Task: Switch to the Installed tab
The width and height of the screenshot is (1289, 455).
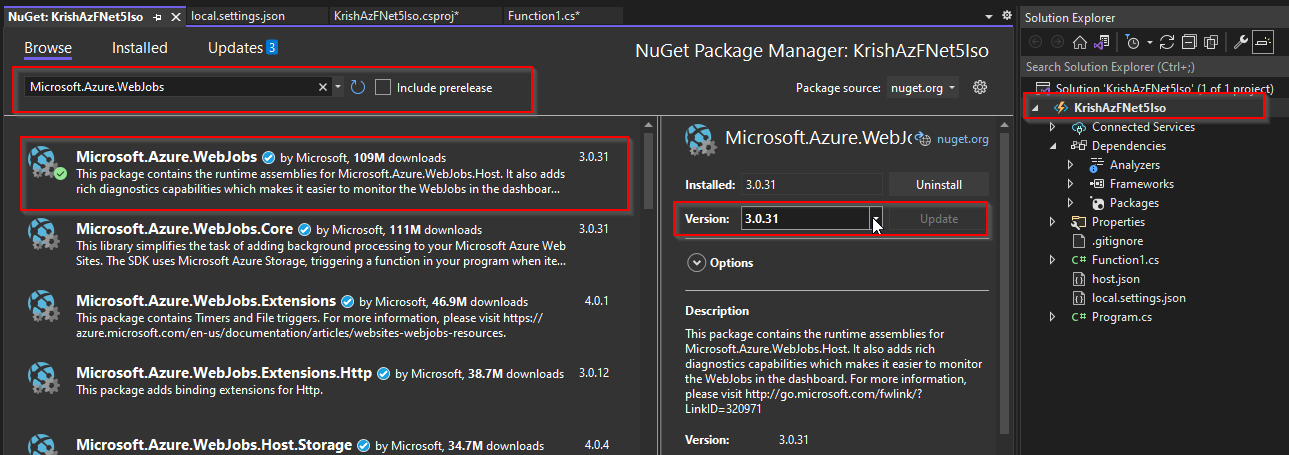Action: click(140, 48)
